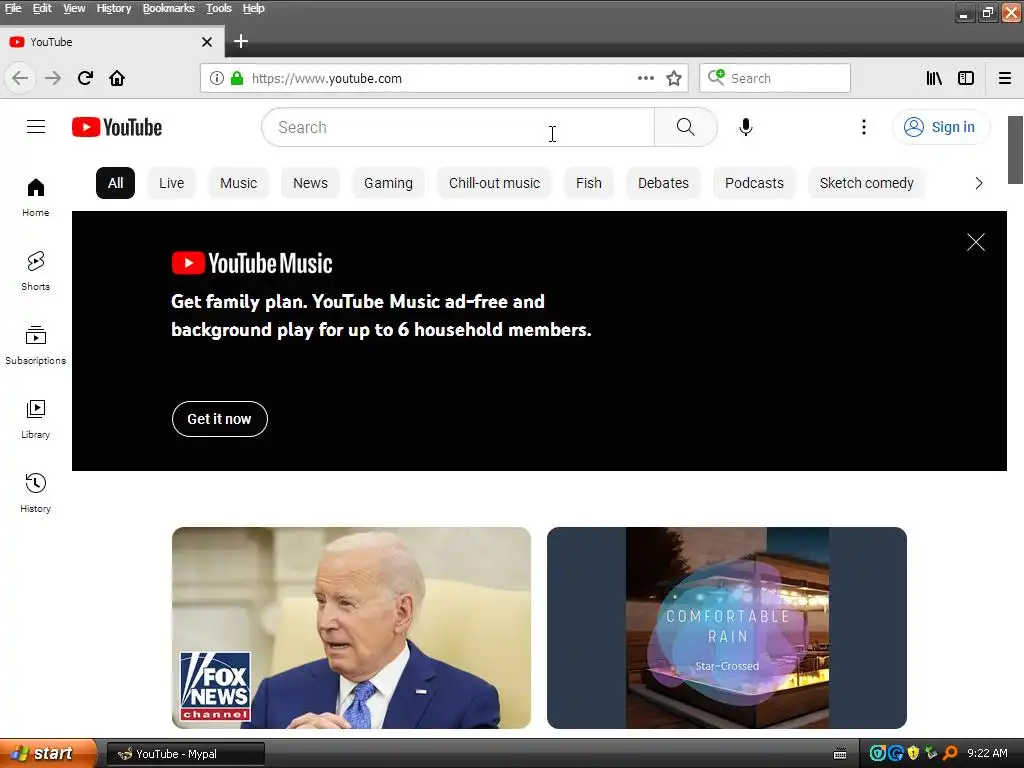Select the Chill-out music chip
The width and height of the screenshot is (1024, 768).
494,183
